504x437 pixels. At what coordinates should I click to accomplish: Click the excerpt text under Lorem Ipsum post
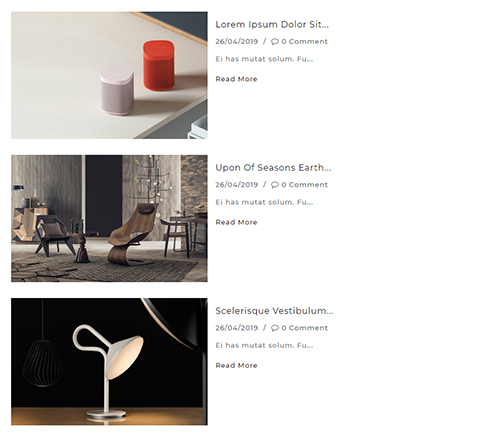(264, 59)
